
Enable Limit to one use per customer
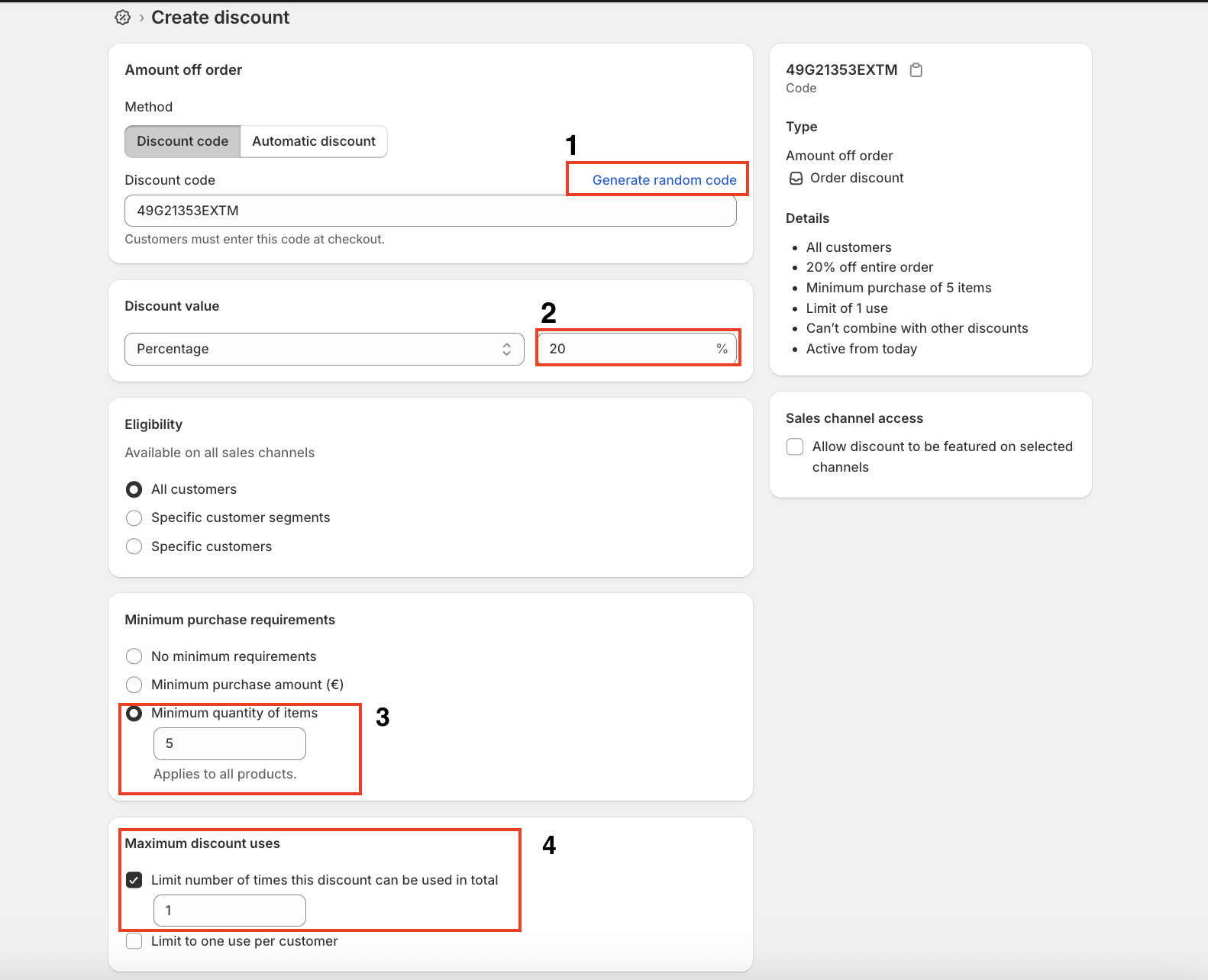coord(134,941)
